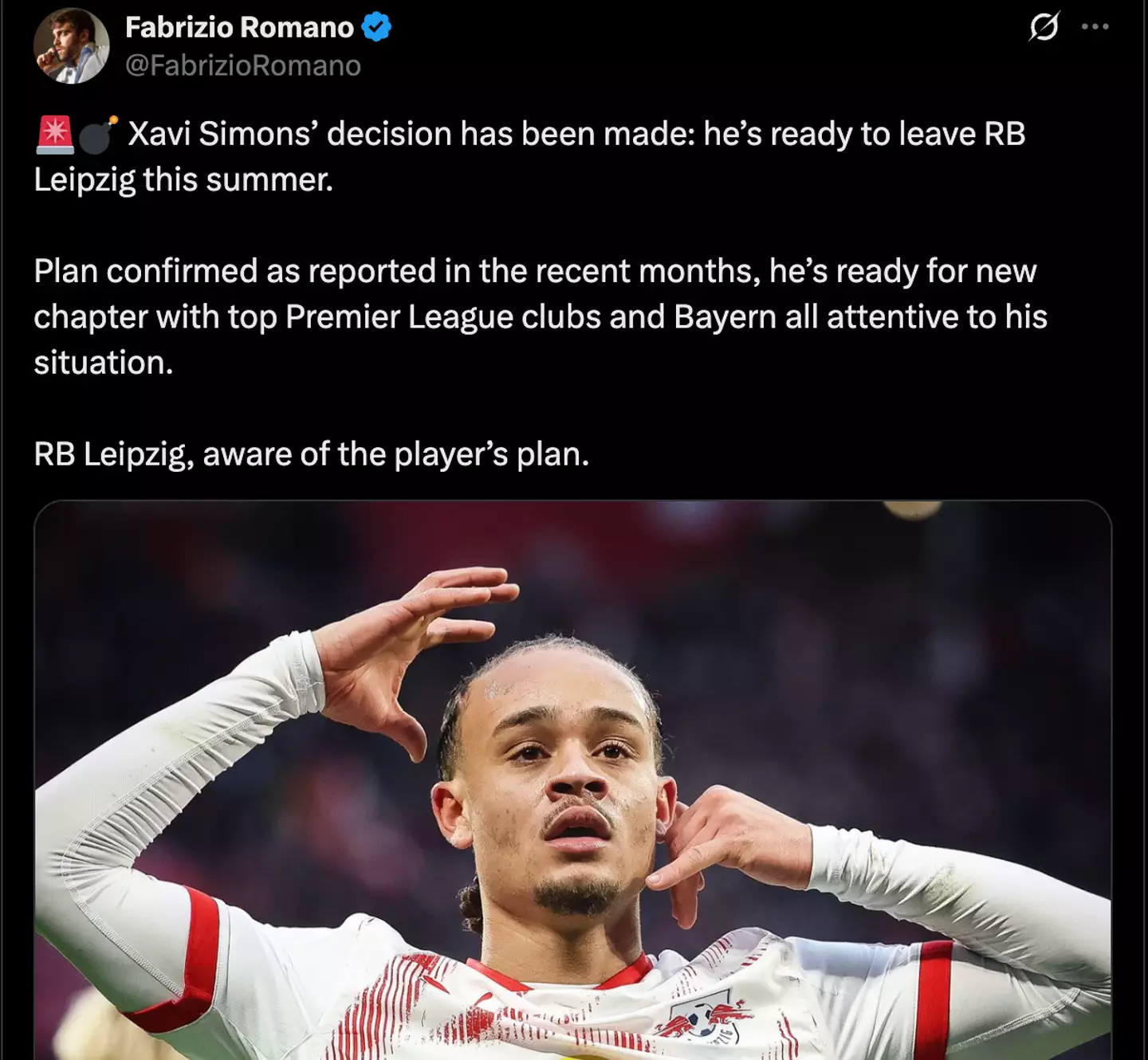
Task: Click the bomb emoji
Action: click(x=98, y=134)
